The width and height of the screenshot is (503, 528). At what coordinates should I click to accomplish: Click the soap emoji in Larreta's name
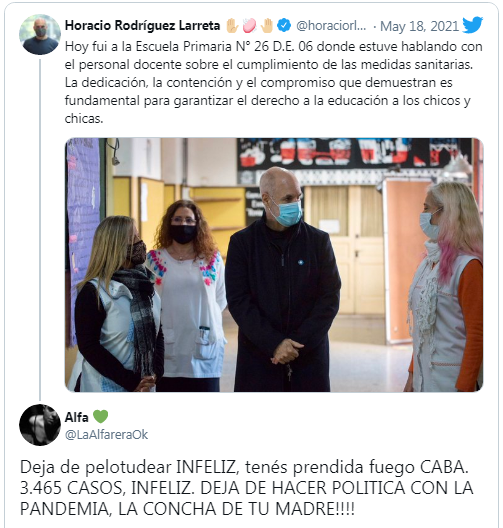pyautogui.click(x=249, y=26)
